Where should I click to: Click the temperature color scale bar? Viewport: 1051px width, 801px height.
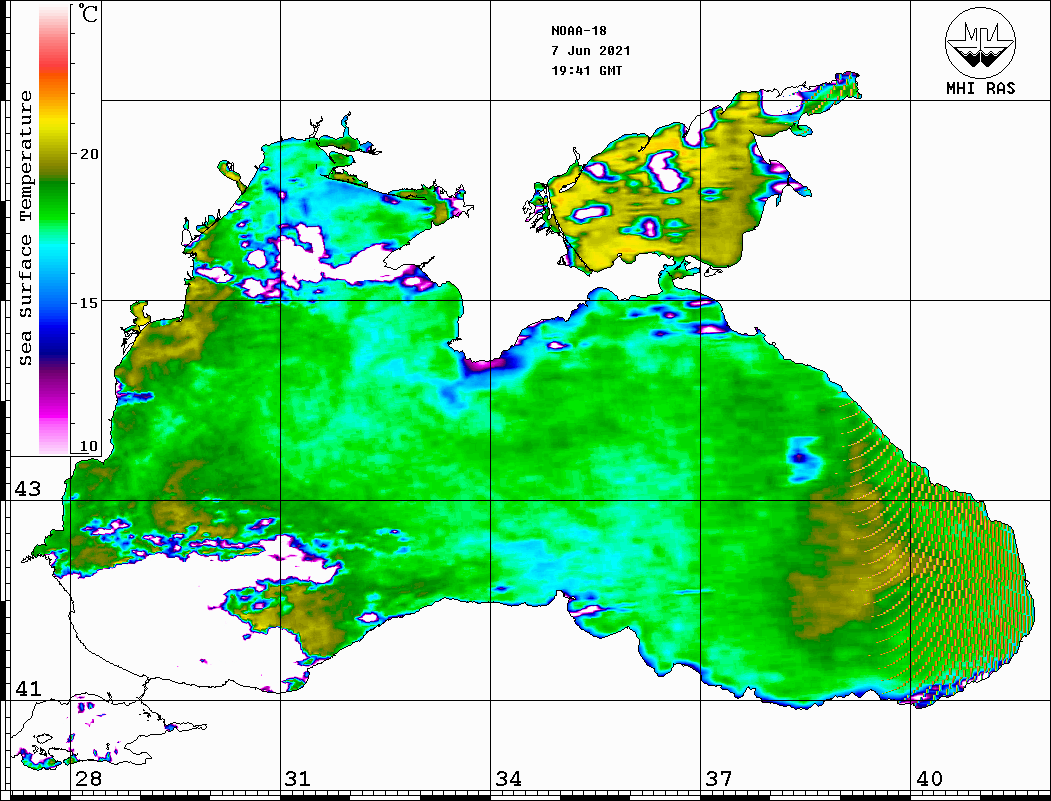tap(54, 229)
